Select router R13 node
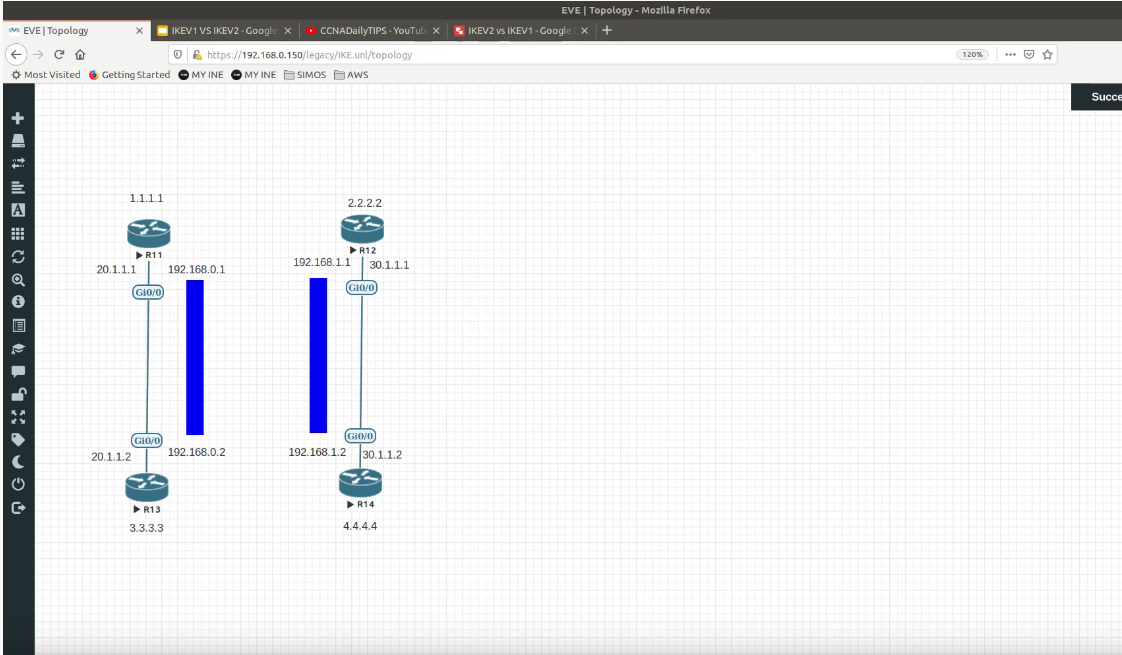Viewport: 1122px width, 655px height. pos(147,487)
